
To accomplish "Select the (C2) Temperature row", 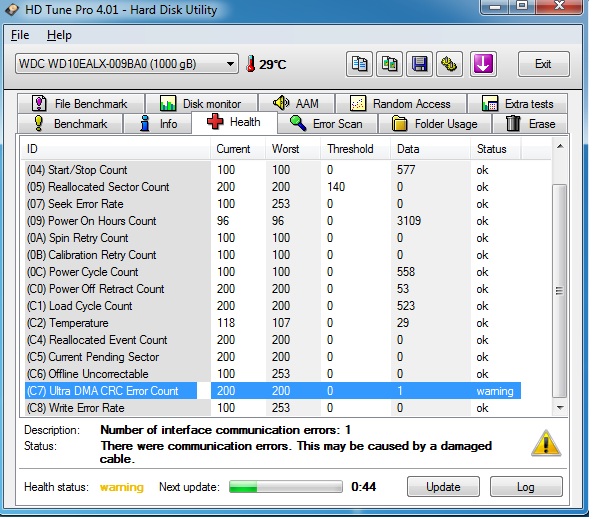I will pyautogui.click(x=273, y=323).
